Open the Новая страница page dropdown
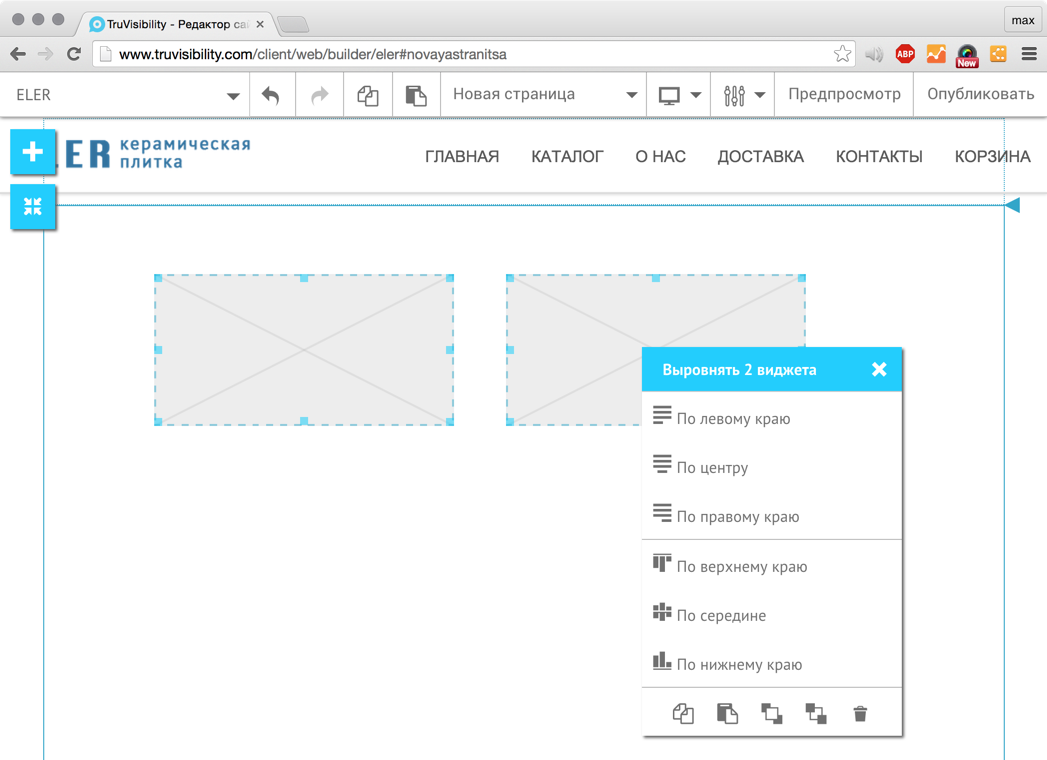1047x760 pixels. click(544, 95)
